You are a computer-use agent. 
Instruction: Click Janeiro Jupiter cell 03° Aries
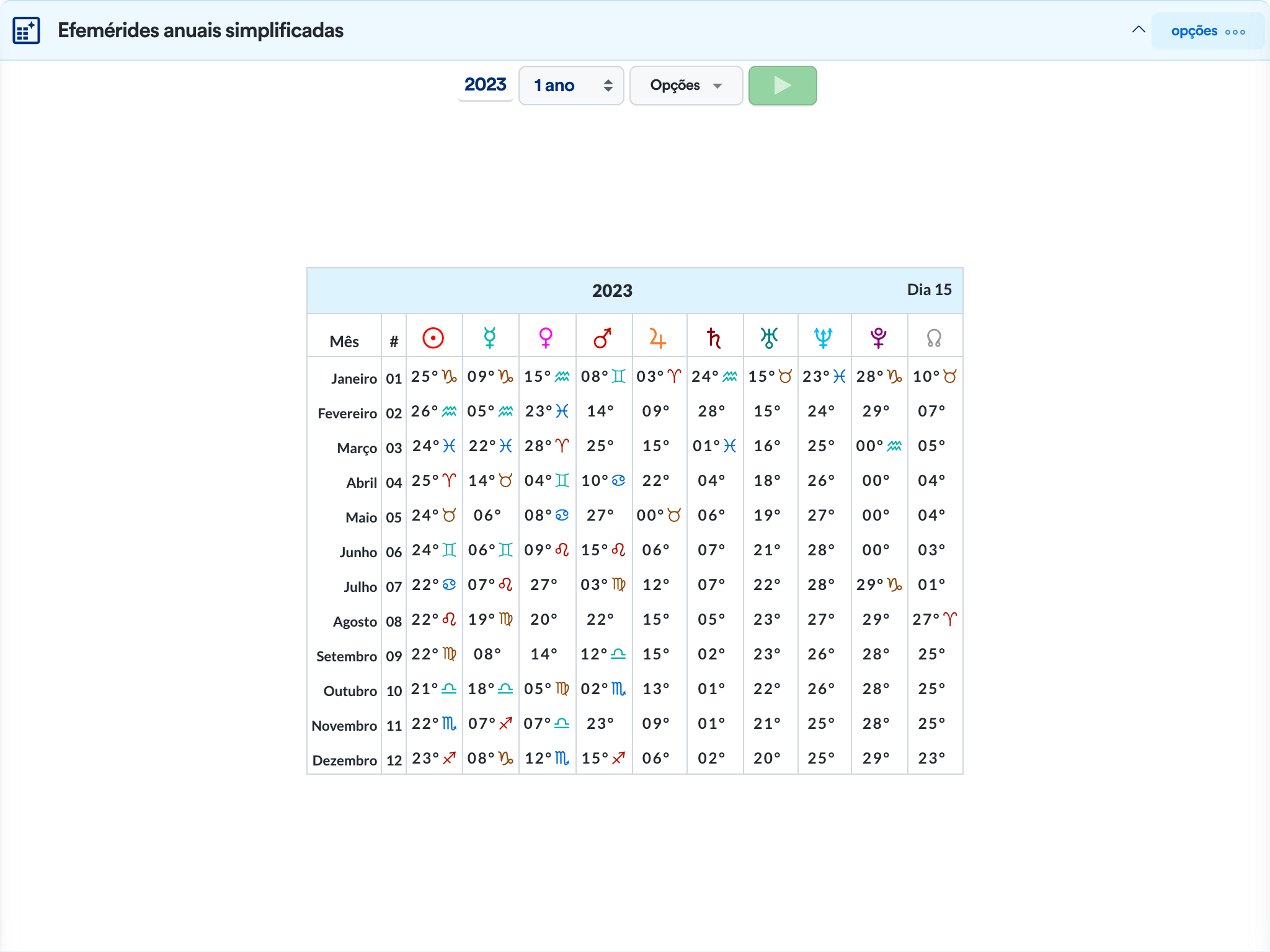[x=659, y=376]
